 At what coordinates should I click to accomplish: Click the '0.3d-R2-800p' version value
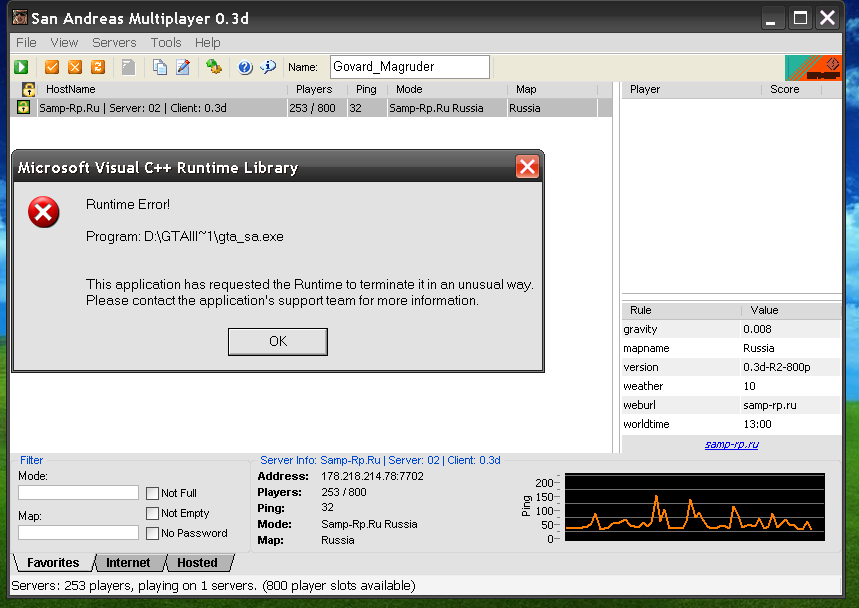[777, 367]
